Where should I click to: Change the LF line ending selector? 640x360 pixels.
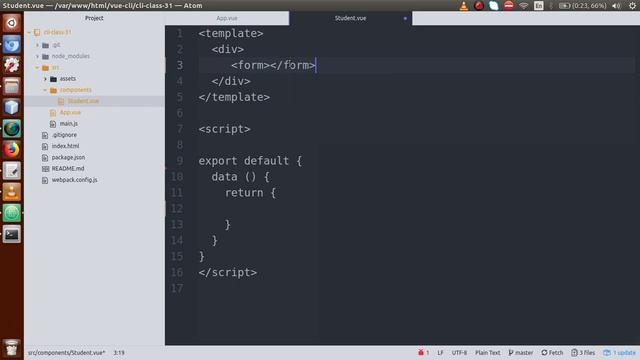click(x=440, y=353)
